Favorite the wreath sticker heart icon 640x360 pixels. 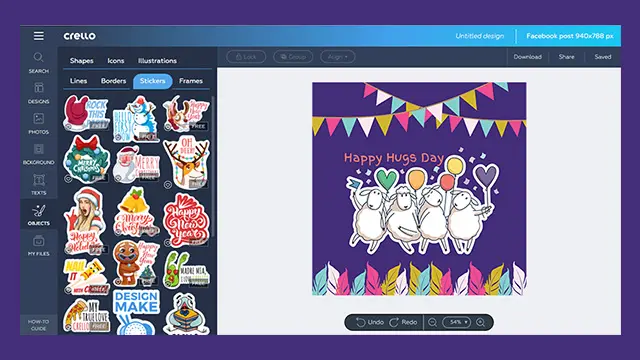coord(68,178)
